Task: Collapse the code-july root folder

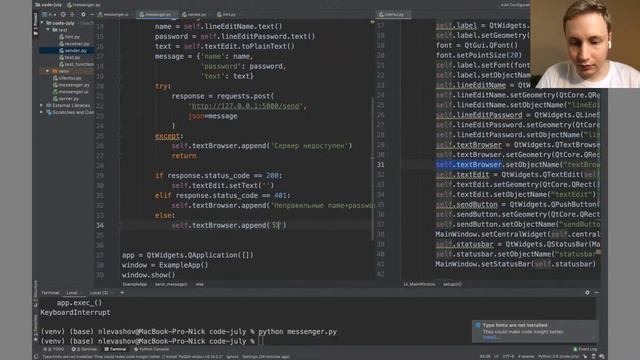Action: coord(42,23)
